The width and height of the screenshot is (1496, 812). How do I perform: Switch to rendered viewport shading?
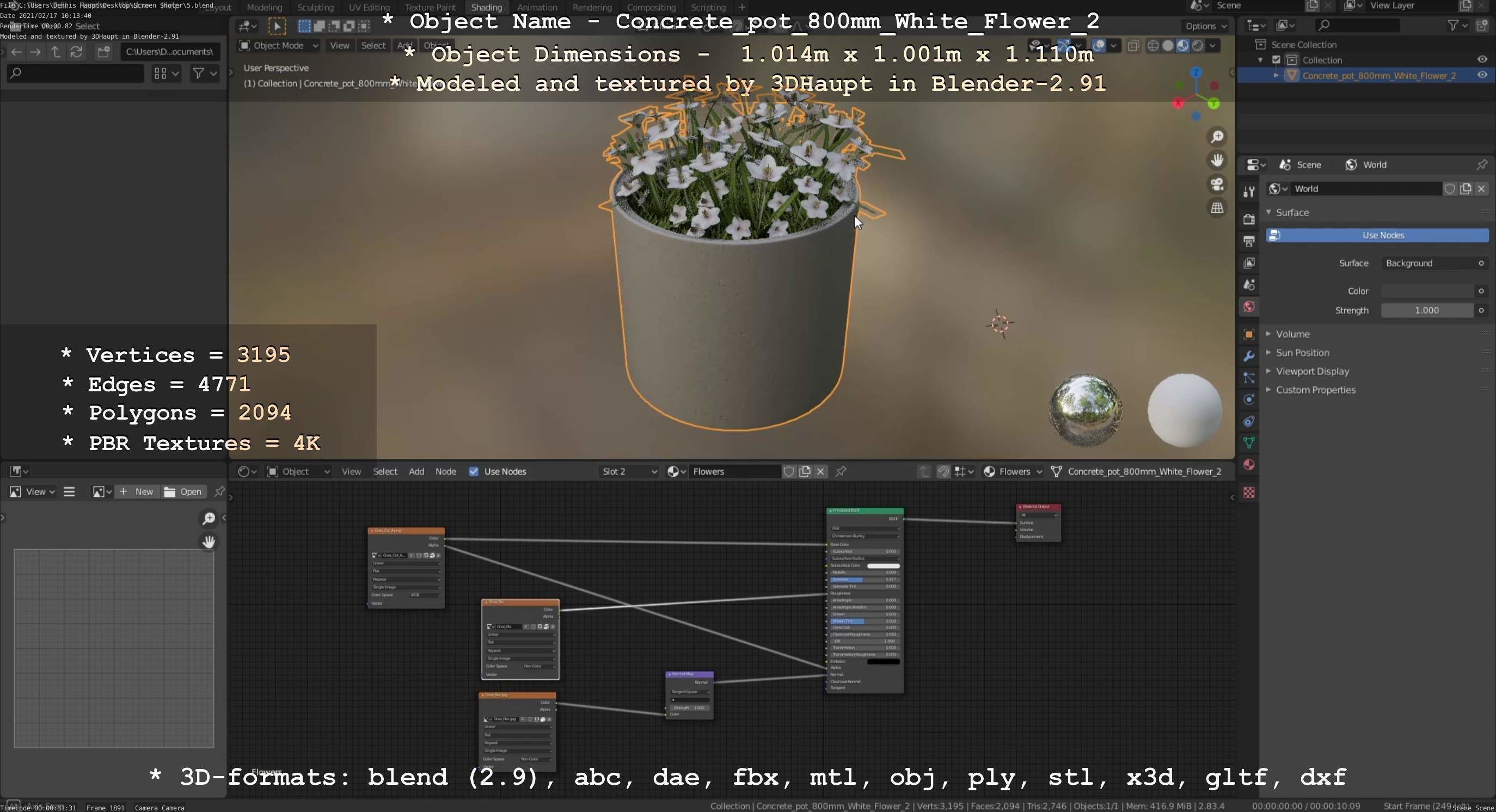(1198, 45)
